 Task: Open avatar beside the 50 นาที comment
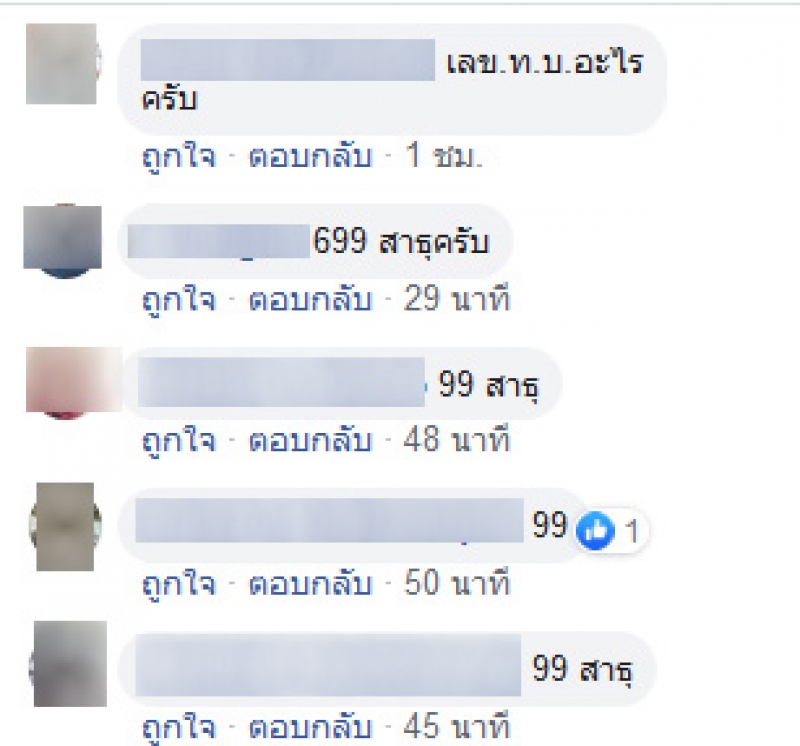pos(65,527)
